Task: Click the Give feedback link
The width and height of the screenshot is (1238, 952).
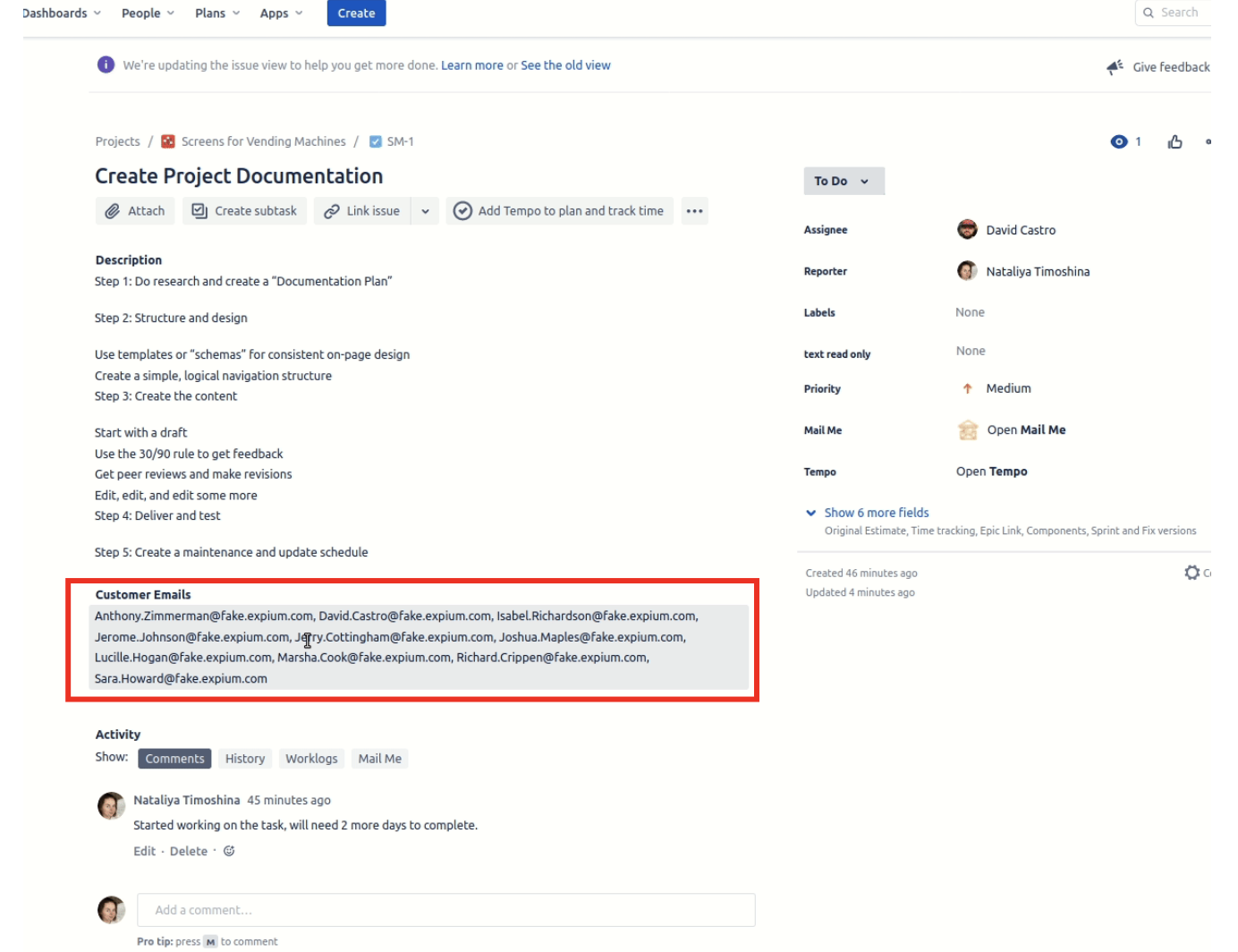Action: 1171,67
